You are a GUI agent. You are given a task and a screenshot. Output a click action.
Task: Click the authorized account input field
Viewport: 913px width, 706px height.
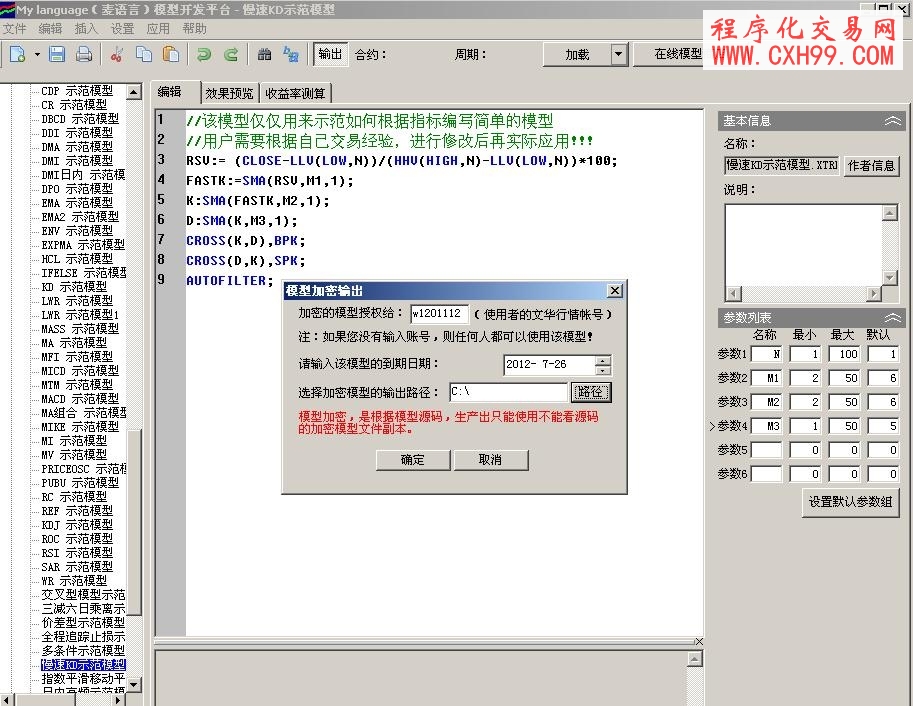(x=439, y=314)
